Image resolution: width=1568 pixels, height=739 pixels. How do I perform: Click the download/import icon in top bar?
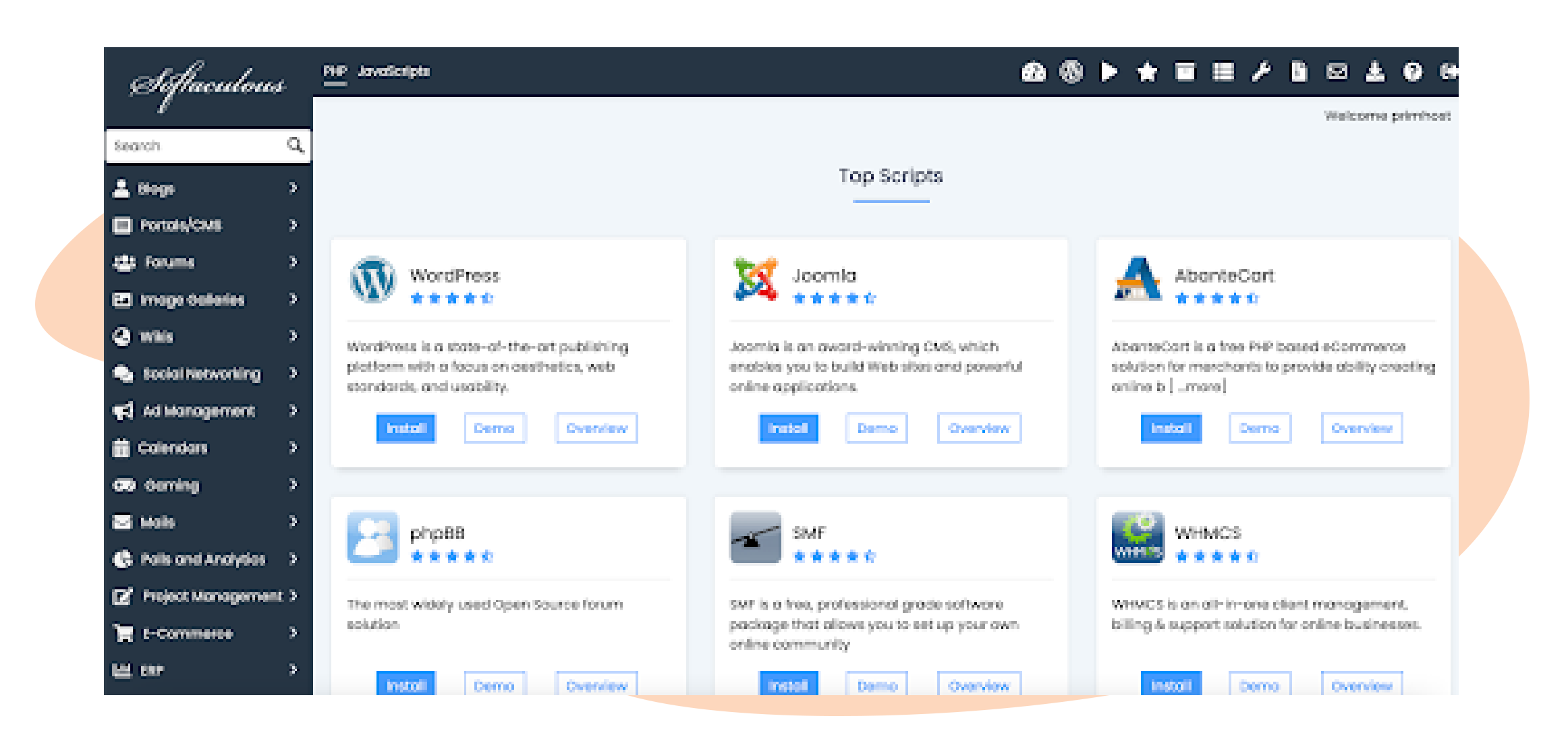(x=1374, y=71)
